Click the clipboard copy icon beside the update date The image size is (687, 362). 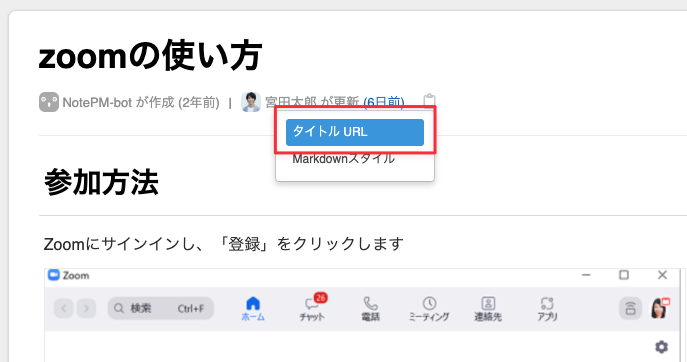click(429, 101)
